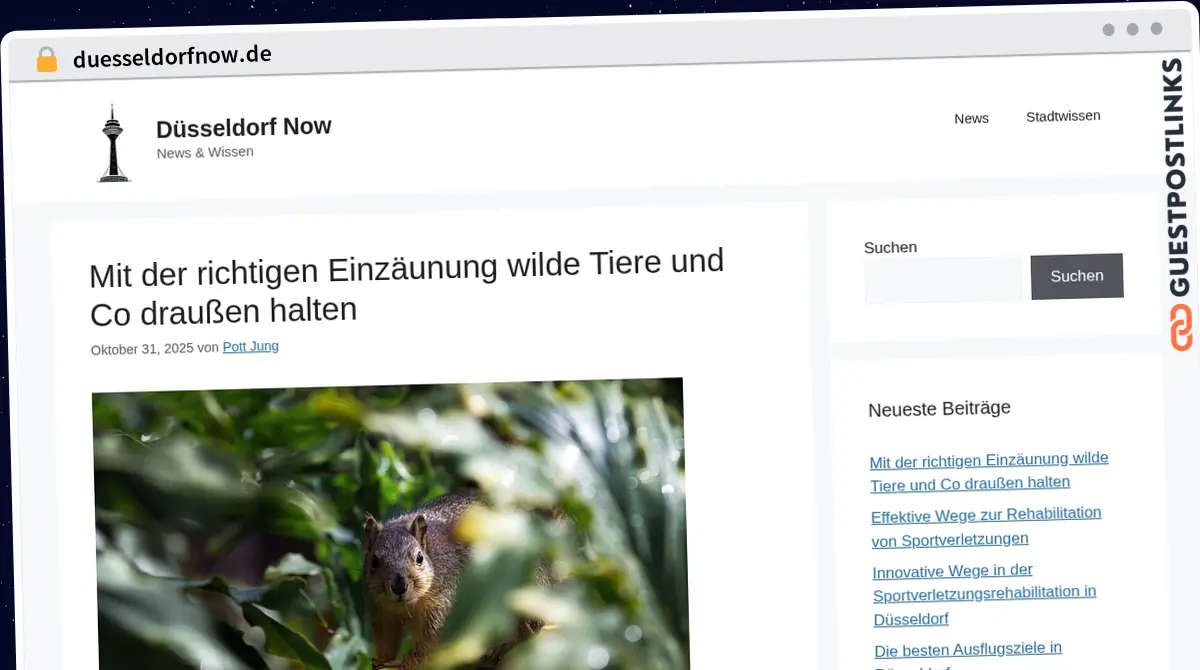Screen dimensions: 1200x670
Task: Click inside the Suchen search field
Action: point(943,279)
